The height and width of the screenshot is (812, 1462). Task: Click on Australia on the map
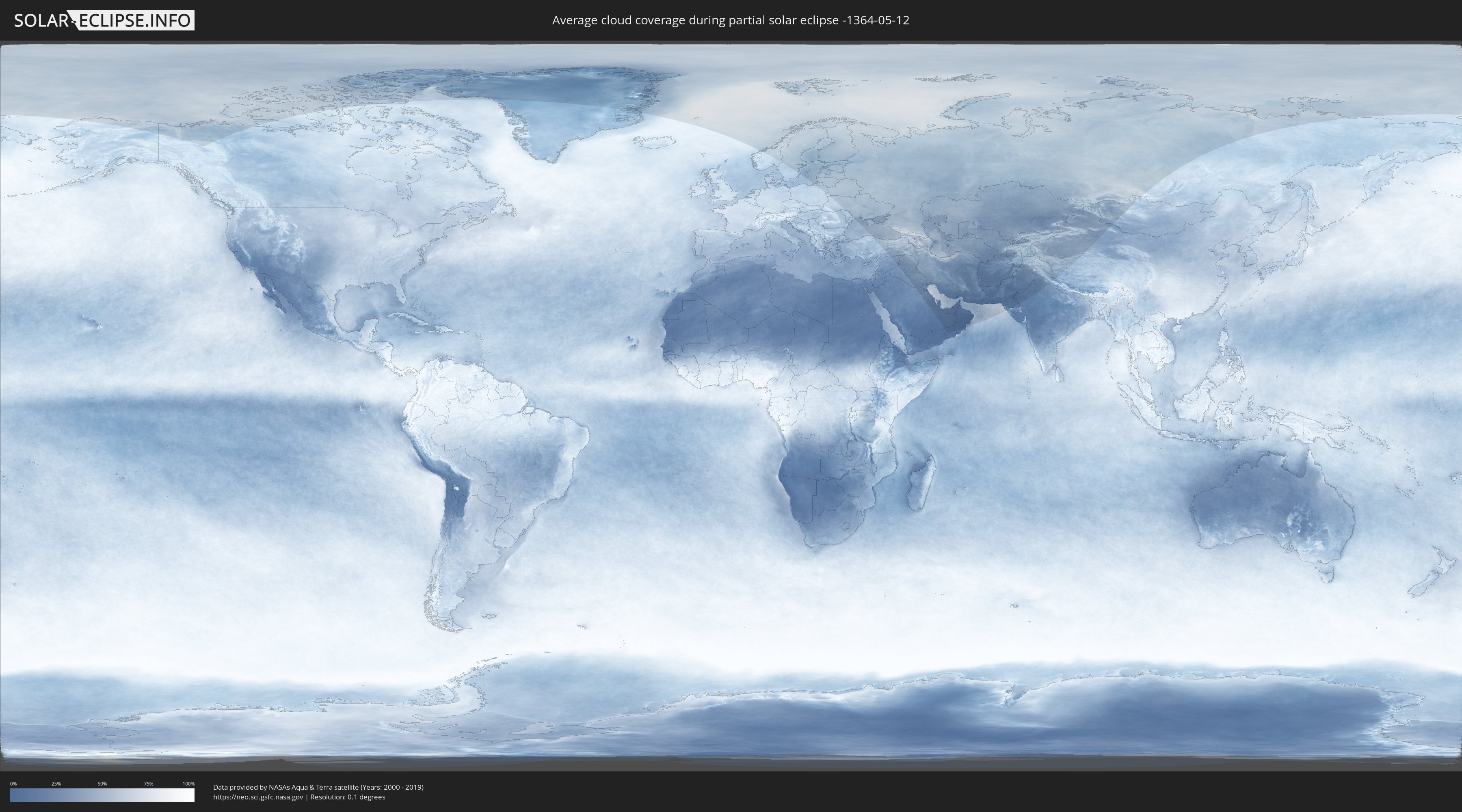(1271, 505)
